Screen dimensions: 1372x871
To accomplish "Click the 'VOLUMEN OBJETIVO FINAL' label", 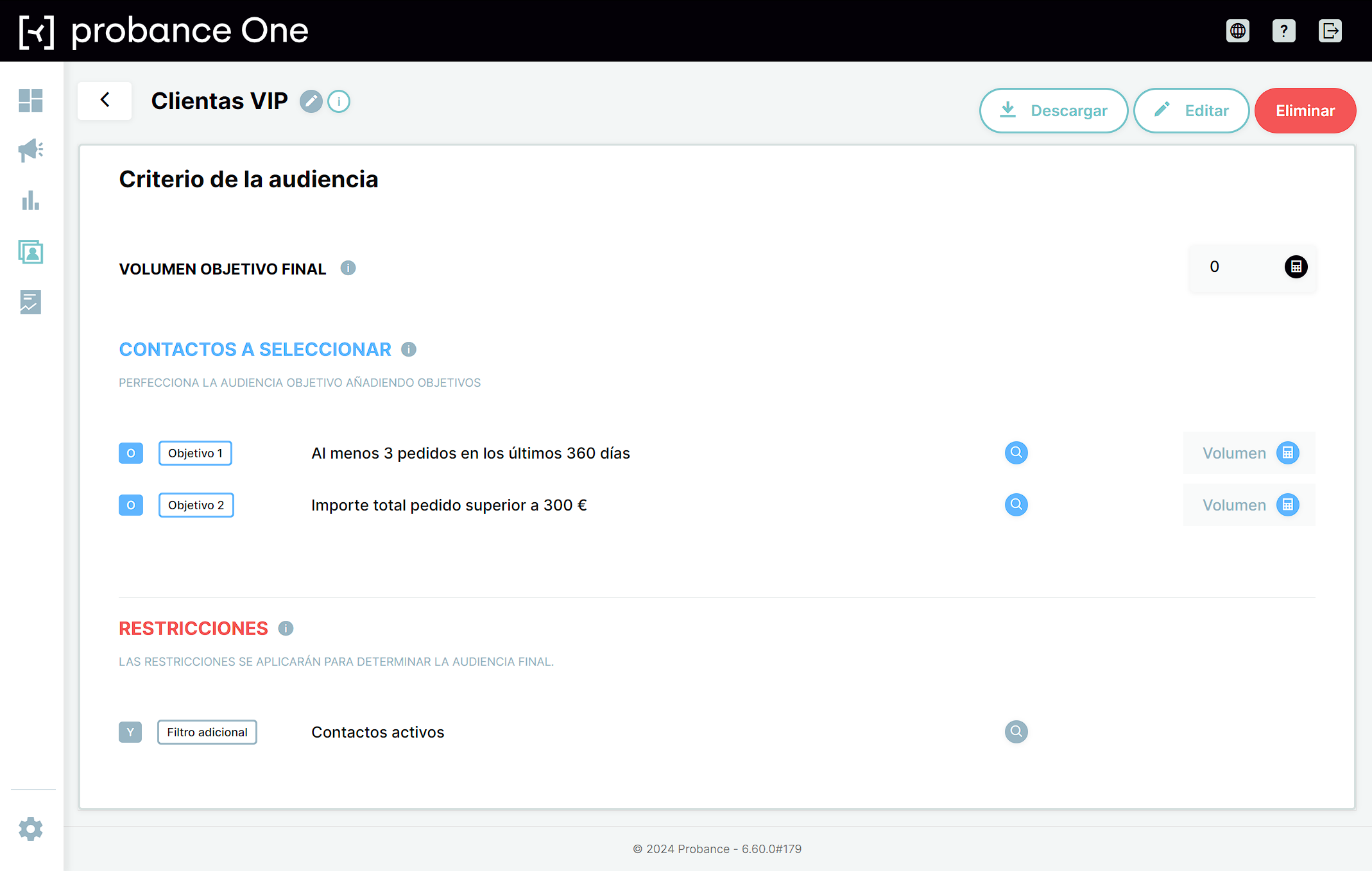I will (x=223, y=269).
